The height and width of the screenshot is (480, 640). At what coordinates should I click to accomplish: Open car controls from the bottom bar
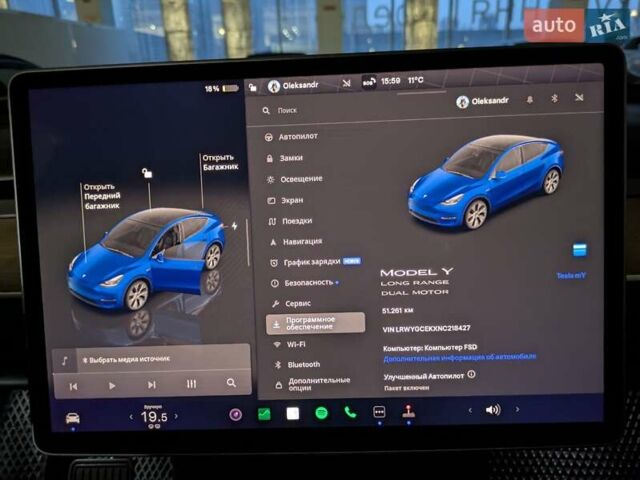click(73, 418)
